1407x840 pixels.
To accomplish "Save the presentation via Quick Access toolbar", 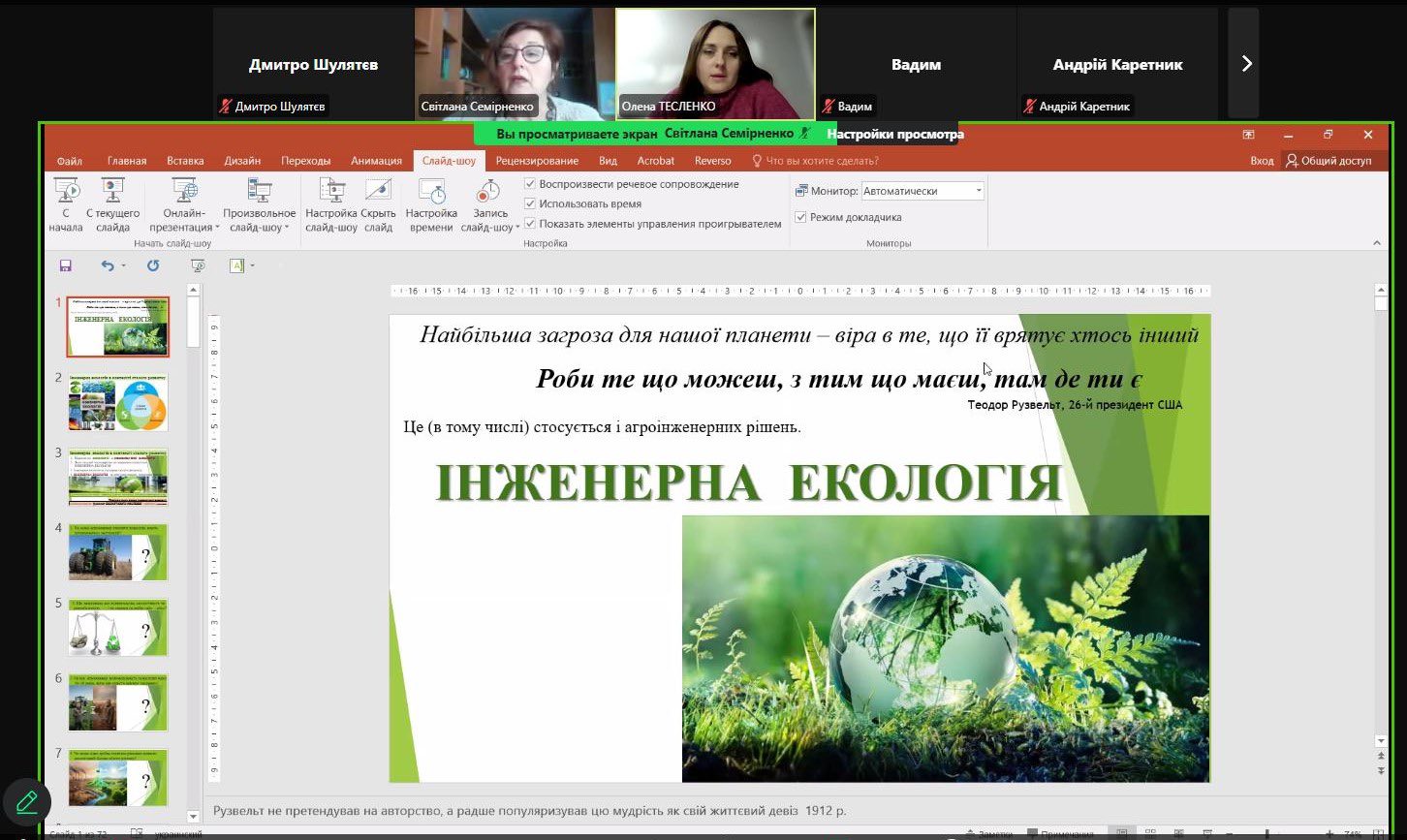I will [65, 264].
